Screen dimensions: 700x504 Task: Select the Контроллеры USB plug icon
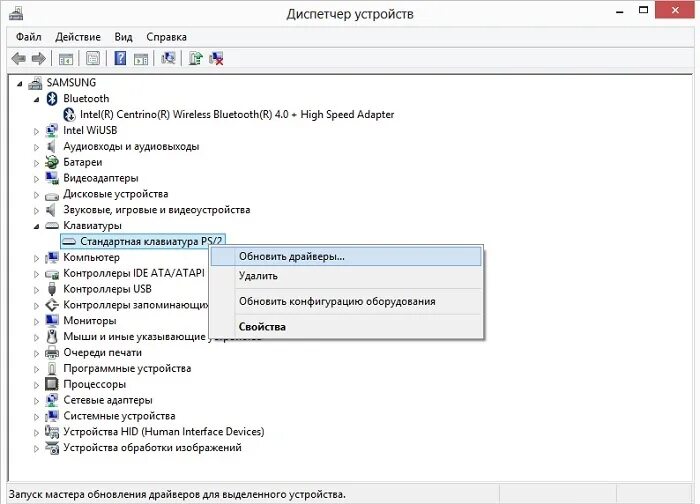point(52,289)
